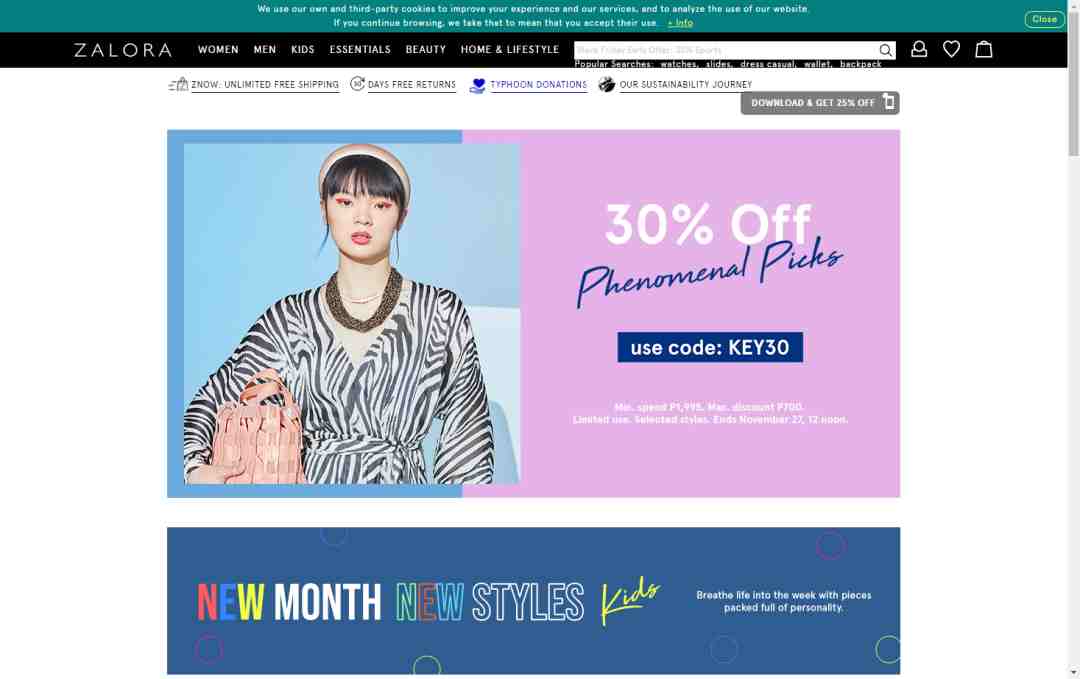Screen dimensions: 1080x679
Task: Close the cookie notice banner
Action: pyautogui.click(x=1044, y=19)
